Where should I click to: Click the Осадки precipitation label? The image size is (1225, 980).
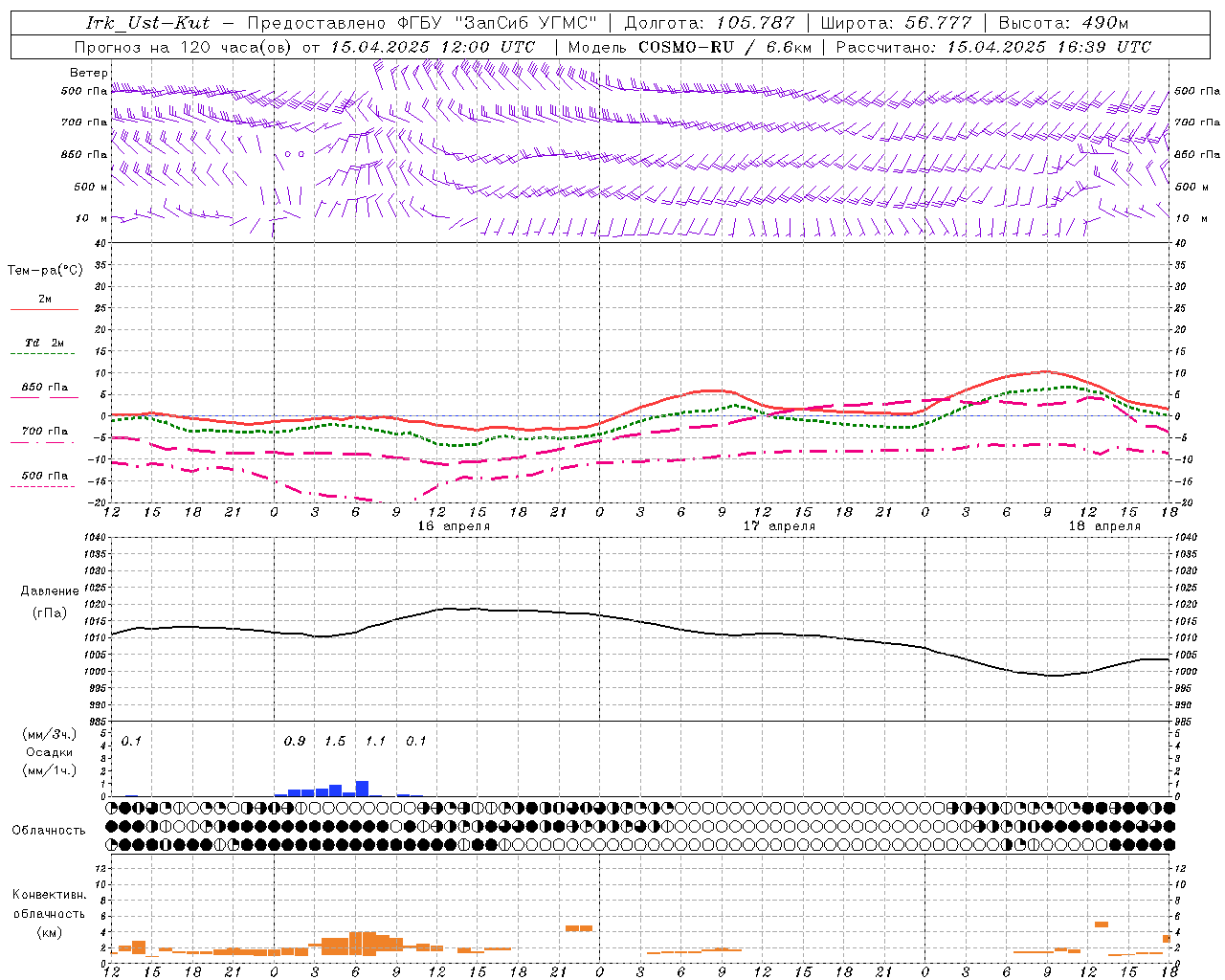click(x=49, y=752)
